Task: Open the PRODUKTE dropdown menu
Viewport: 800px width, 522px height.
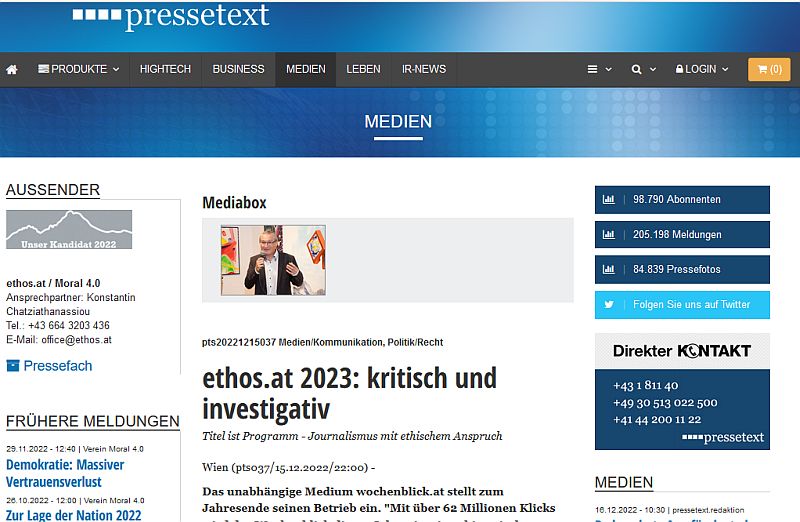Action: [79, 69]
